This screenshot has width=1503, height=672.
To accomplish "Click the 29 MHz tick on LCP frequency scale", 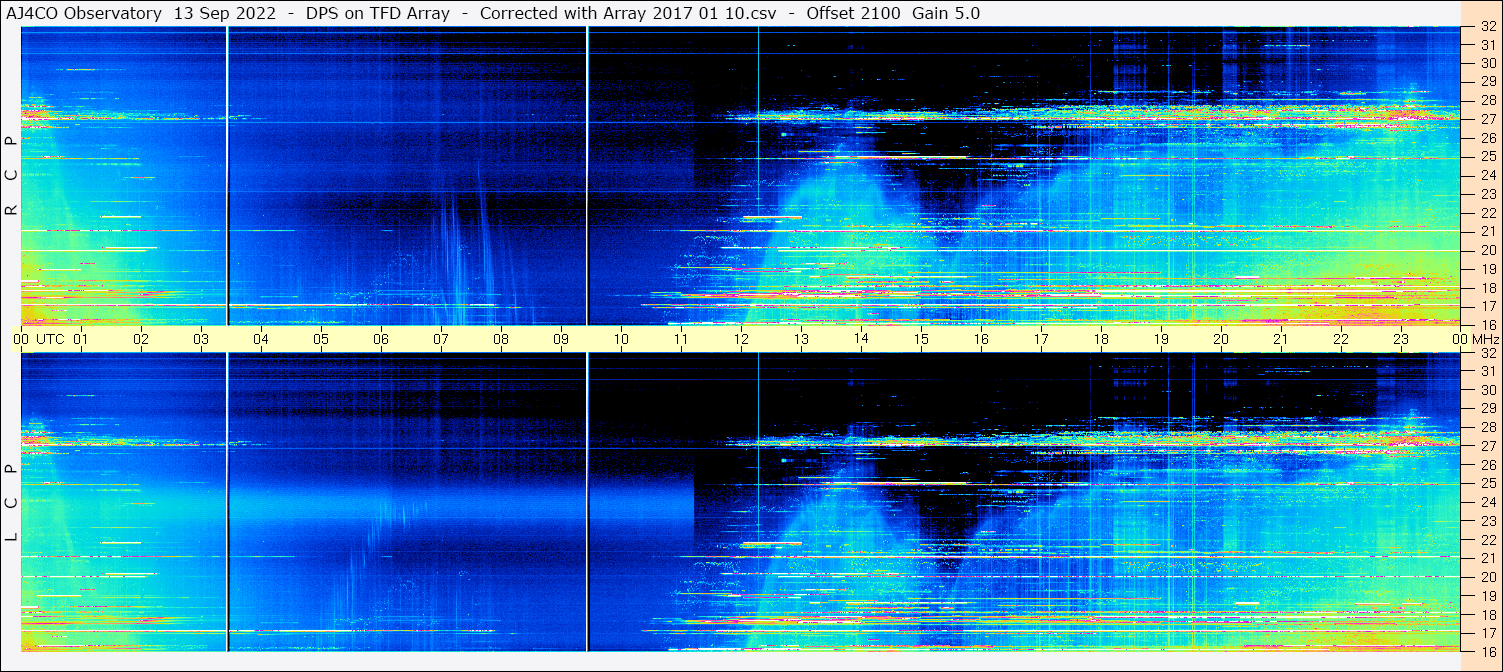I will (x=1487, y=409).
